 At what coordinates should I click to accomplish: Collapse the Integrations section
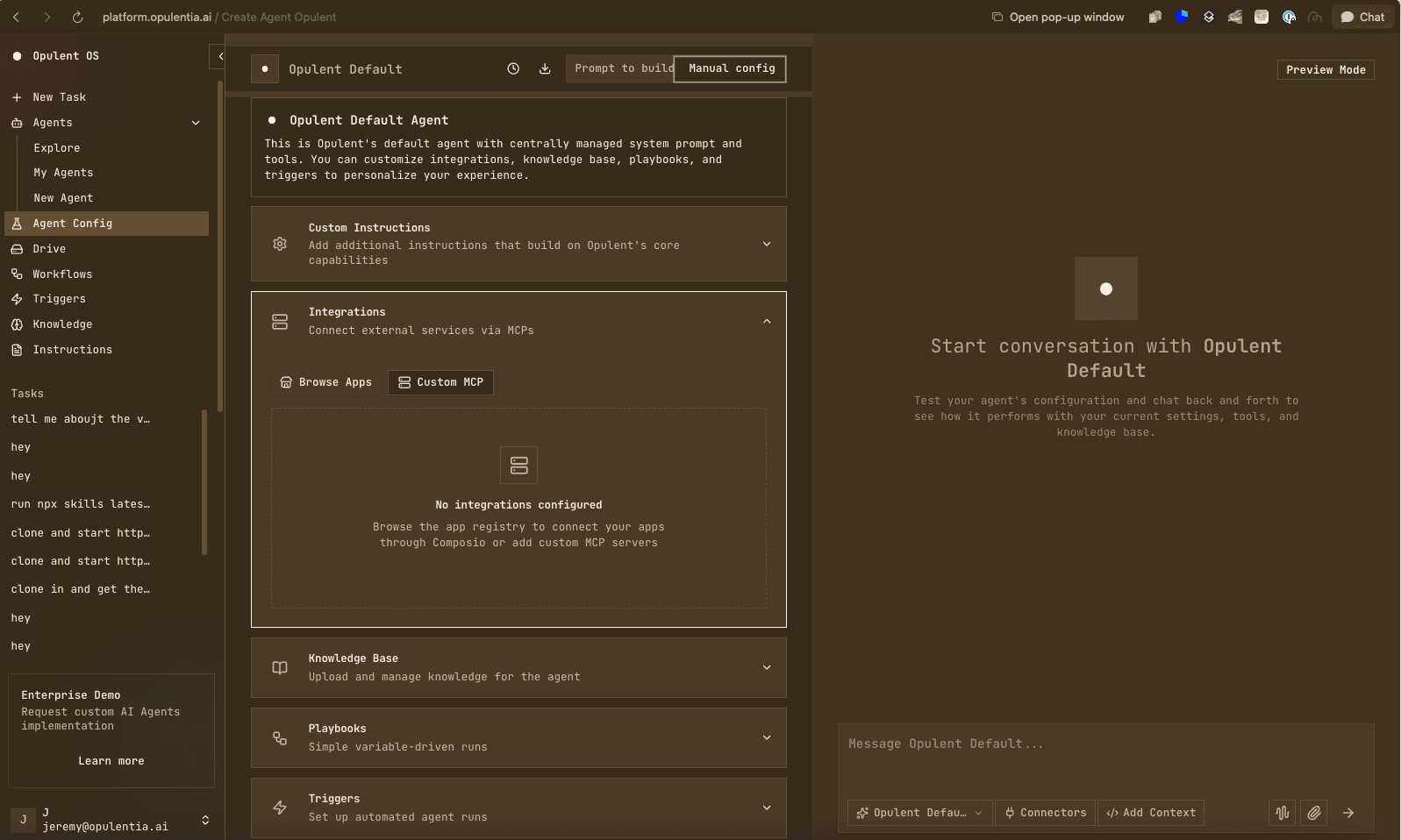pyautogui.click(x=767, y=322)
